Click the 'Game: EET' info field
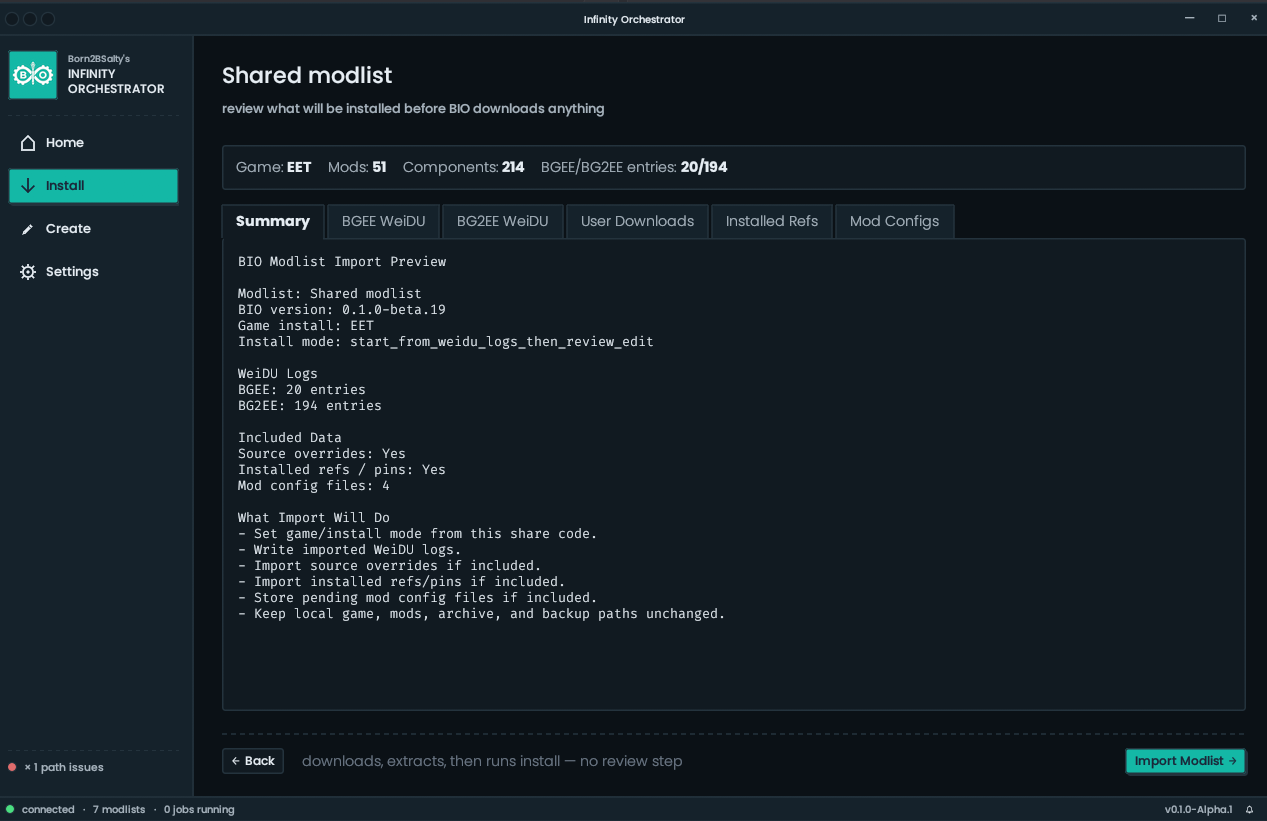 (274, 167)
